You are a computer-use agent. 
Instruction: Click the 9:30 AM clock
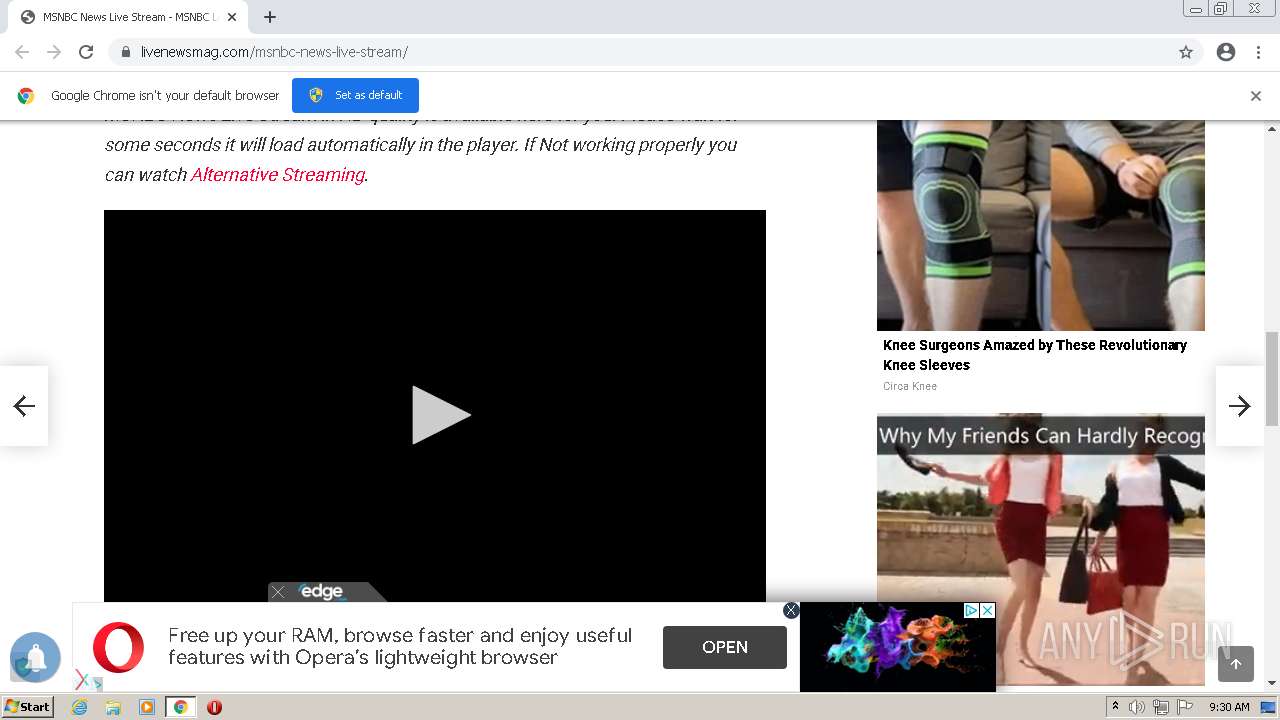click(x=1229, y=707)
